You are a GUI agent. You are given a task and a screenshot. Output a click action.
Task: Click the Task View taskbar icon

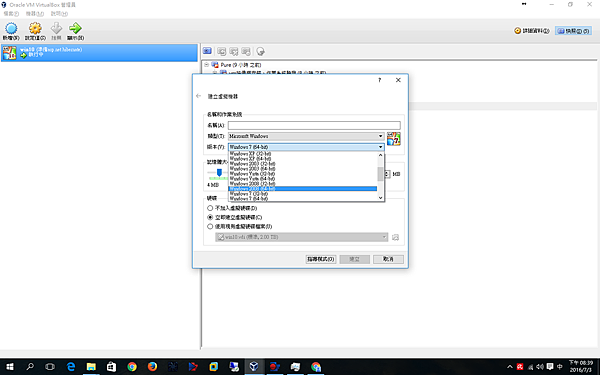(x=50, y=367)
